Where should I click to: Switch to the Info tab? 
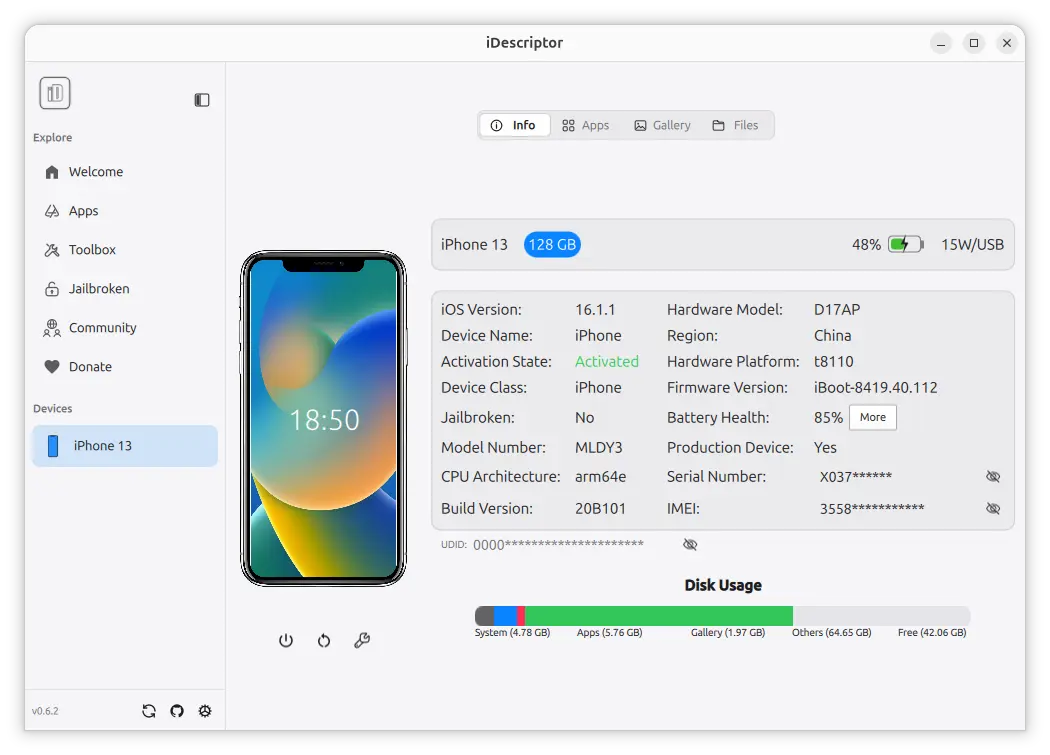[x=514, y=125]
